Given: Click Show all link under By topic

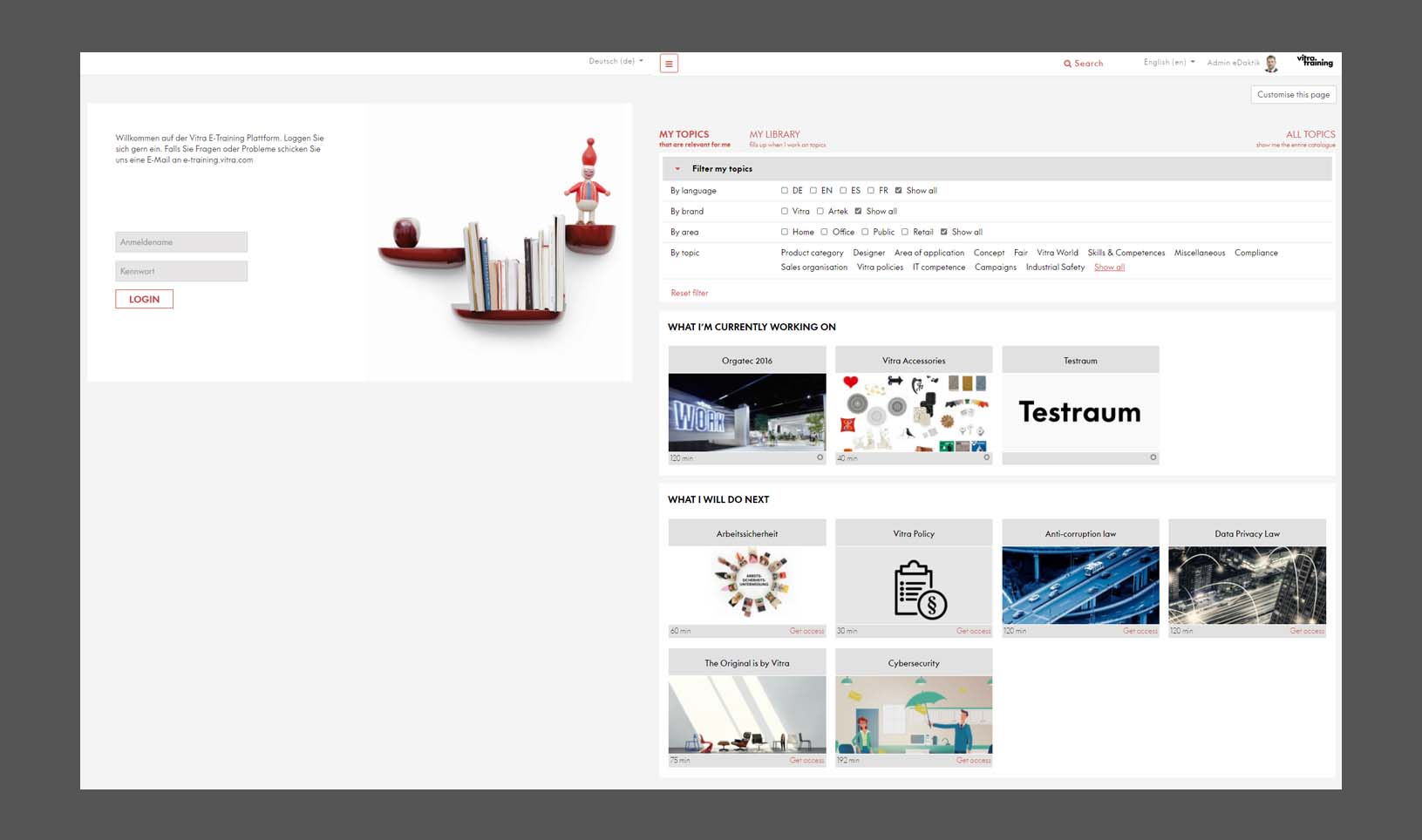Looking at the screenshot, I should [1109, 268].
